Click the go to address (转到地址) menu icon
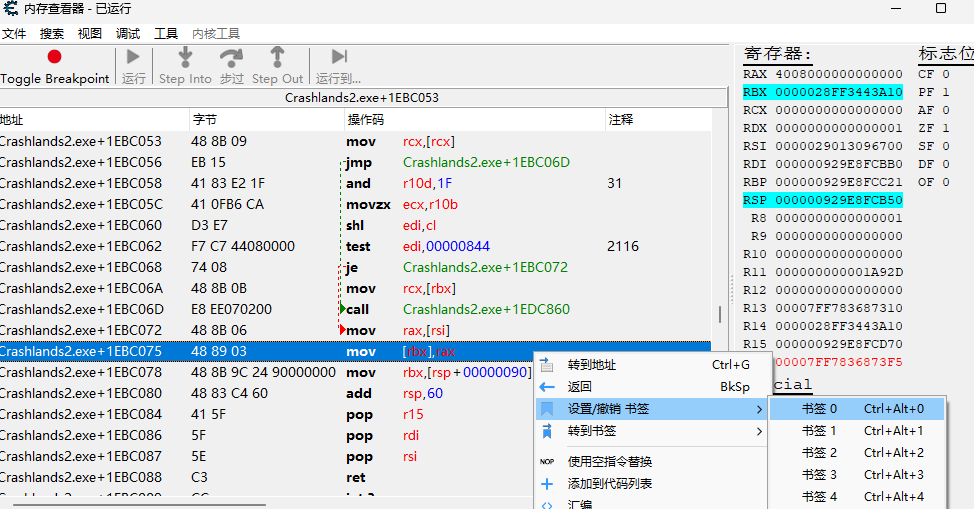974x509 pixels. tap(547, 365)
